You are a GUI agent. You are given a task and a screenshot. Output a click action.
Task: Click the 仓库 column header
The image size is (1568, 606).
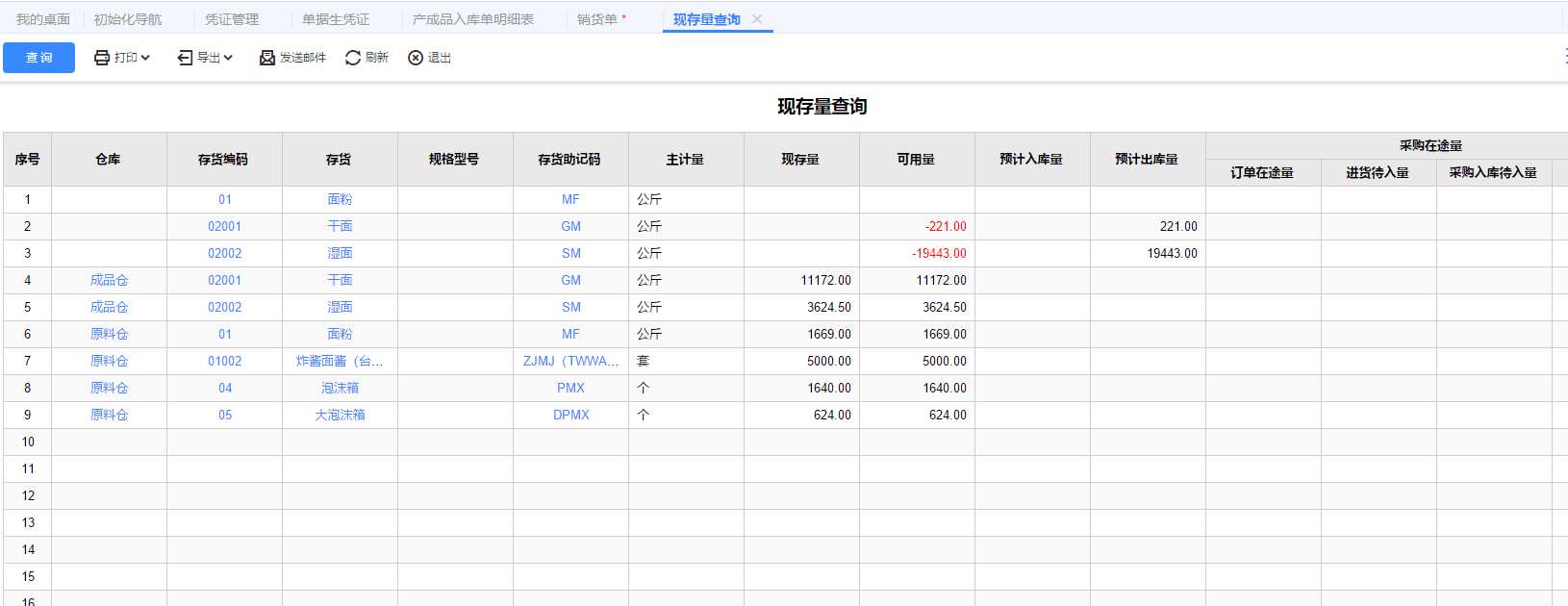pyautogui.click(x=109, y=160)
